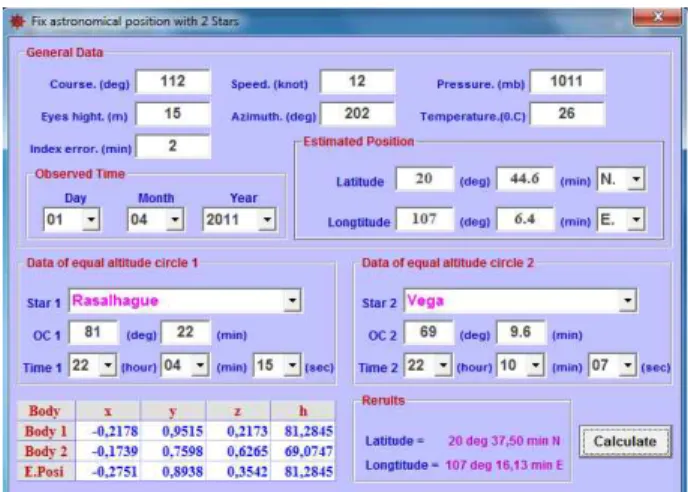Open the Time 2 seconds dropdown showing 07
The width and height of the screenshot is (688, 492).
coord(628,365)
